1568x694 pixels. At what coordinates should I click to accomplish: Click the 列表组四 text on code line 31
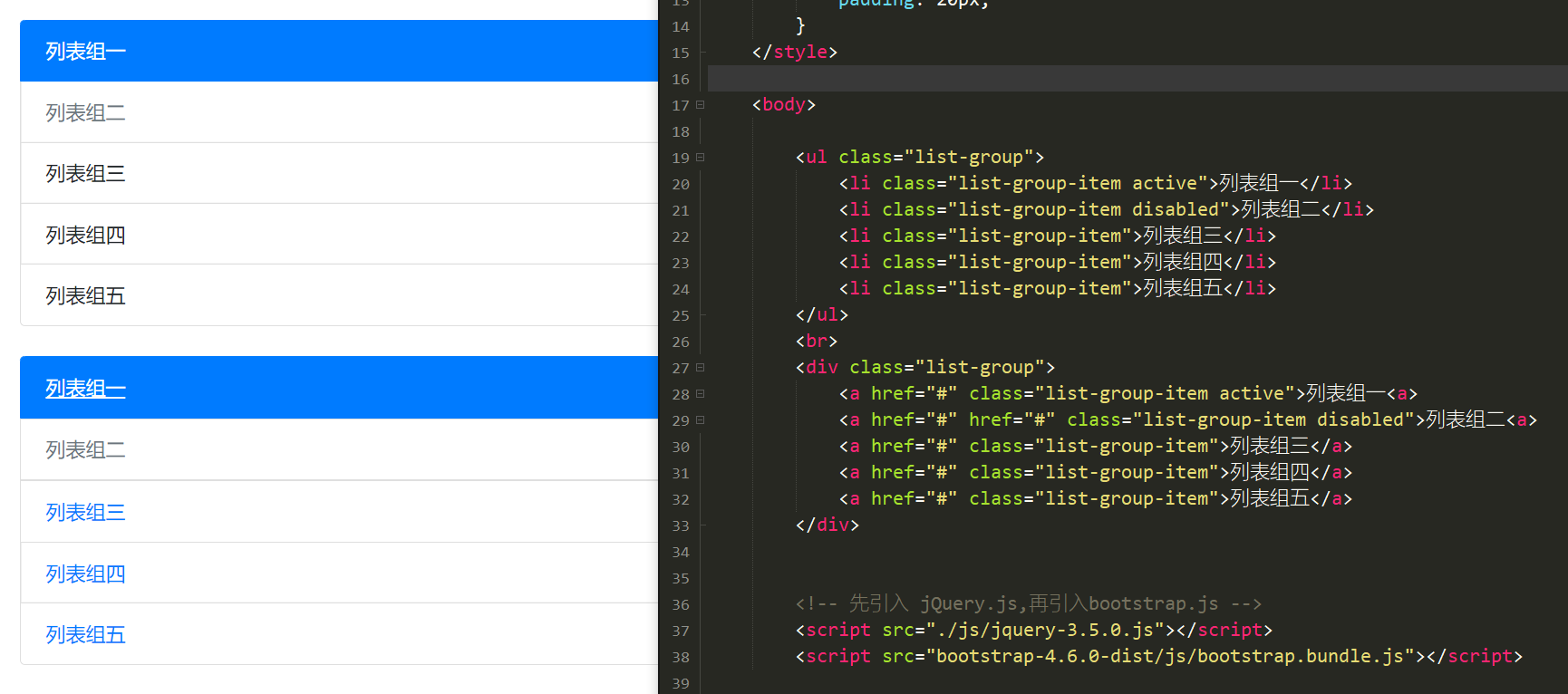coord(1270,472)
